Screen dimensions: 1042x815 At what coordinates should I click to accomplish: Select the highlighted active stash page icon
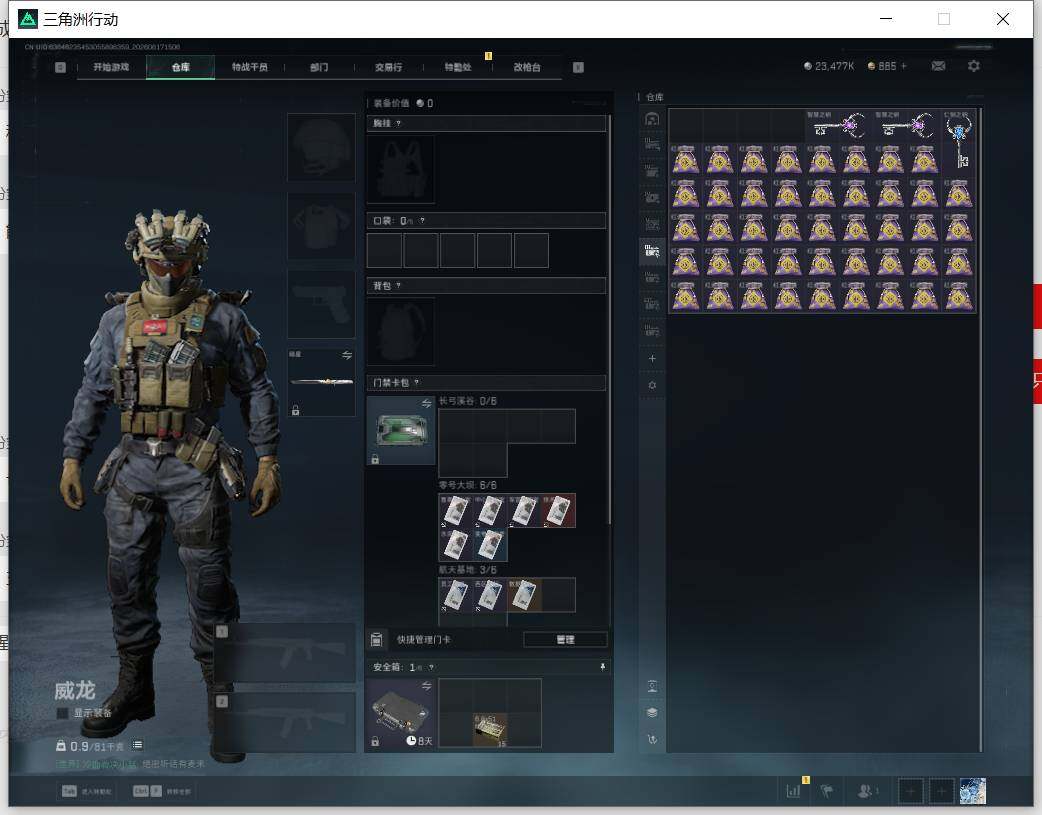[652, 251]
